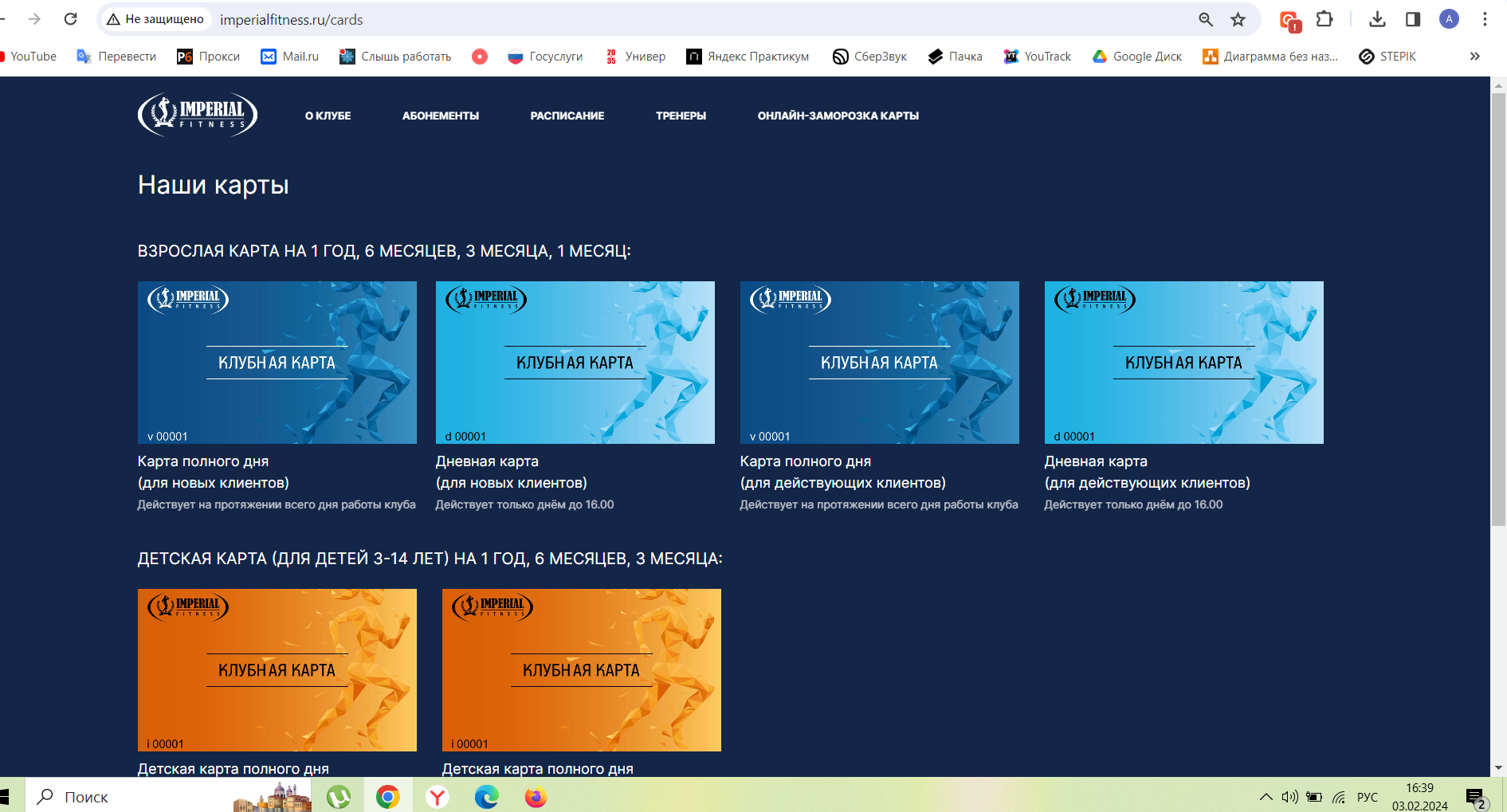
Task: Open the Слышь работать bookmark
Action: tap(395, 57)
